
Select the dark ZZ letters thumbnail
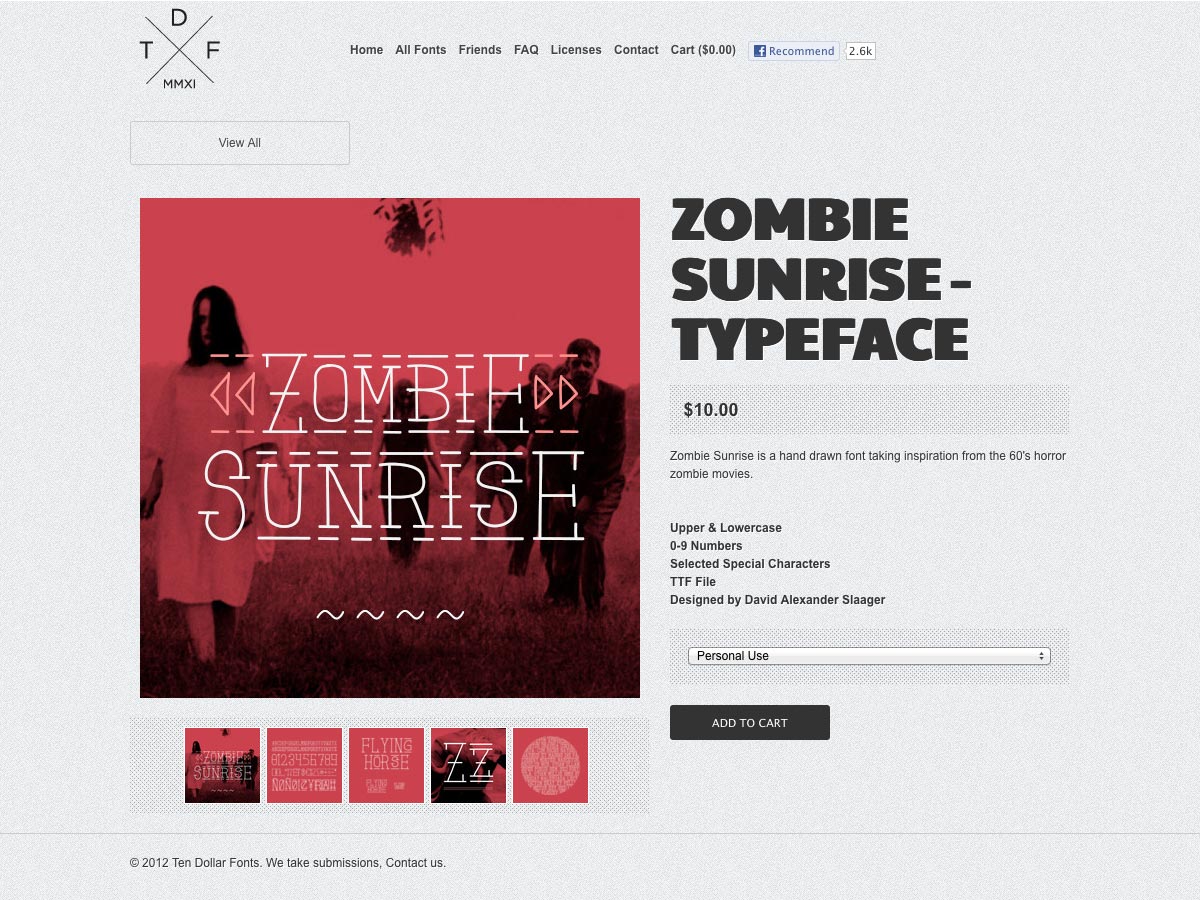point(468,765)
